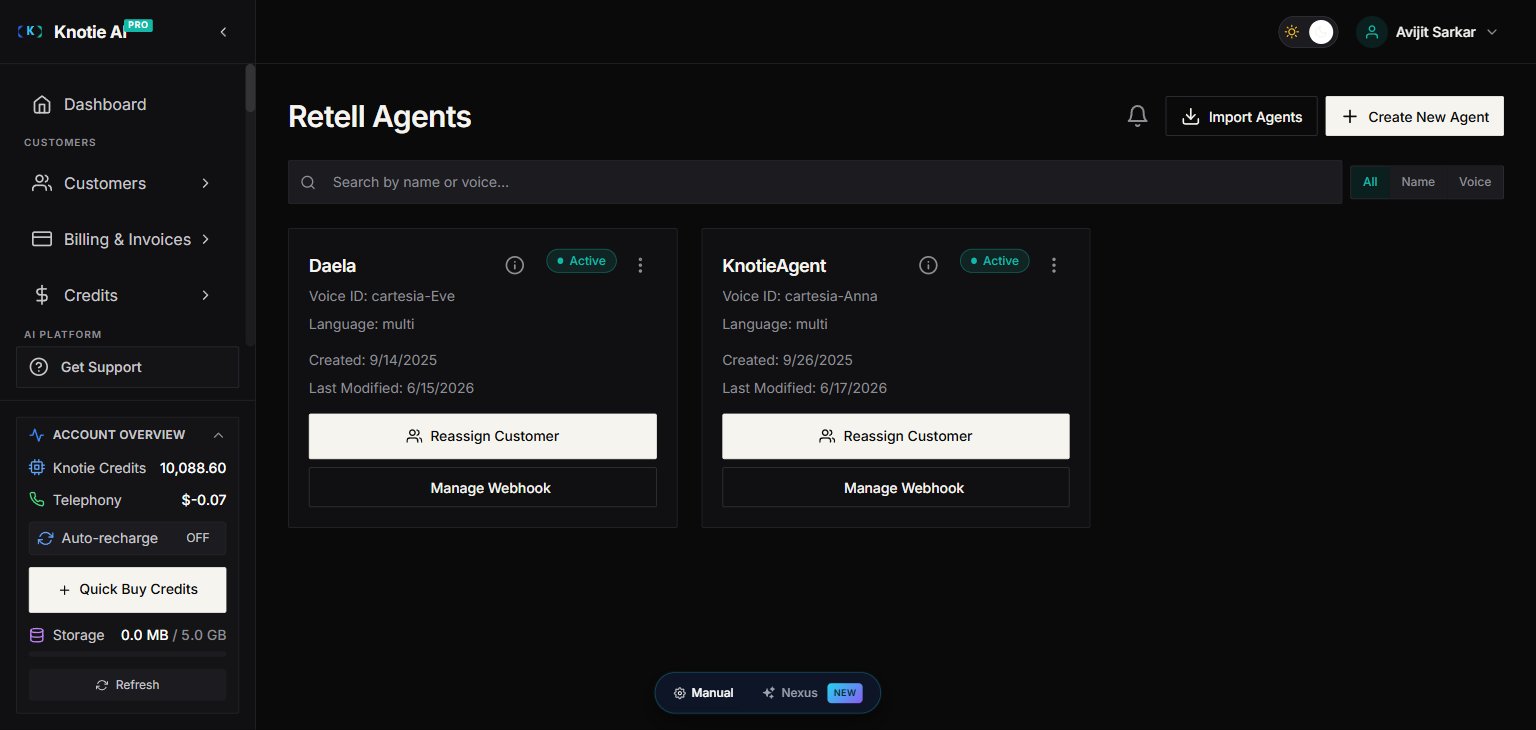Viewport: 1536px width, 730px height.
Task: Collapse the sidebar with the left chevron
Action: tap(223, 32)
